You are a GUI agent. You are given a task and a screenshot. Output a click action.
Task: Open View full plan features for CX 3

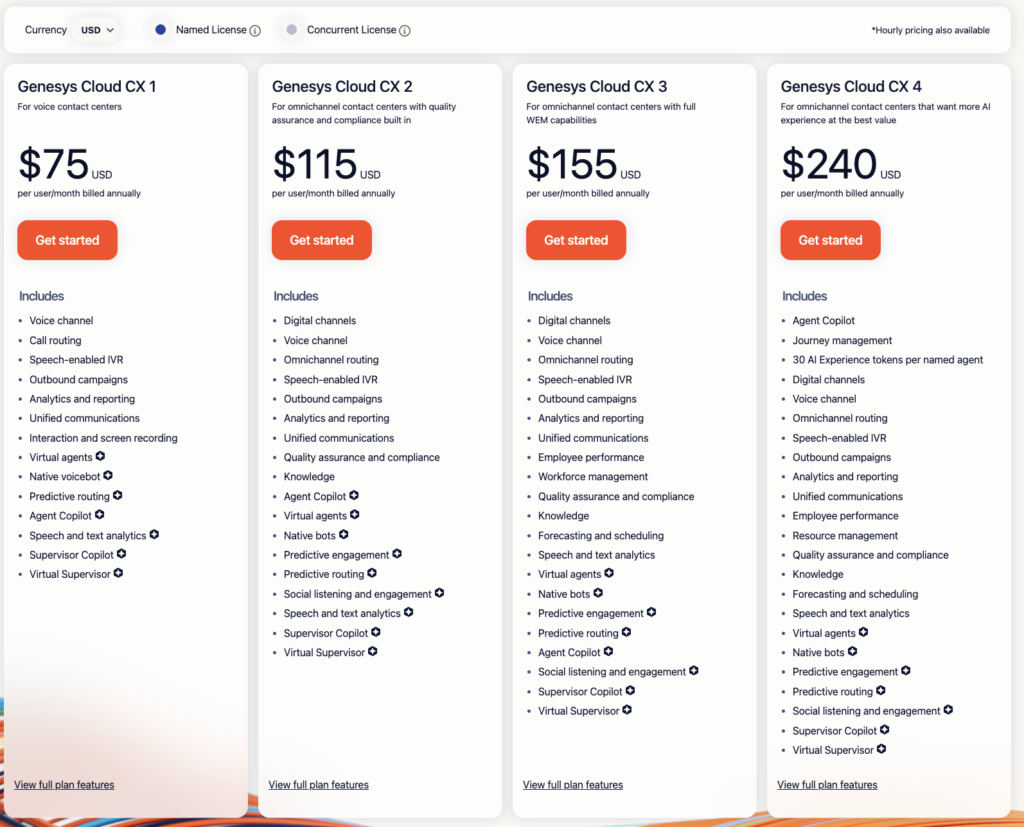pos(573,785)
